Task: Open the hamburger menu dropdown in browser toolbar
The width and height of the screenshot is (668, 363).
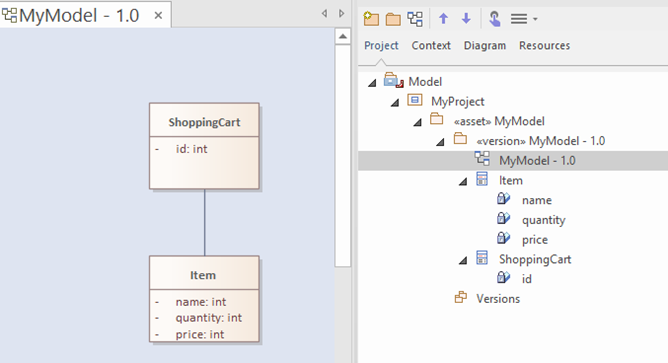Action: point(524,19)
